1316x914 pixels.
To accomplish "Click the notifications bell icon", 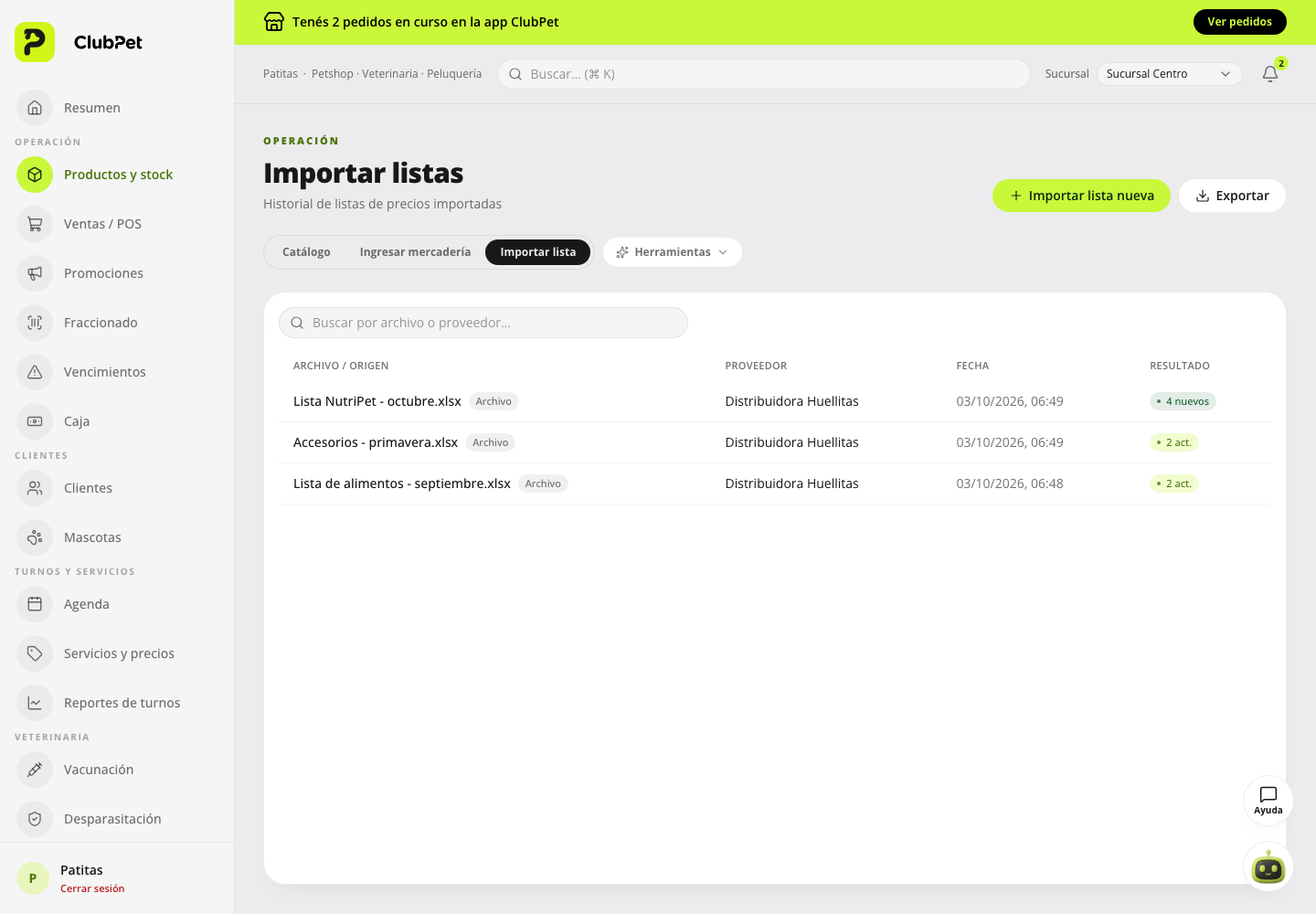I will [x=1270, y=74].
